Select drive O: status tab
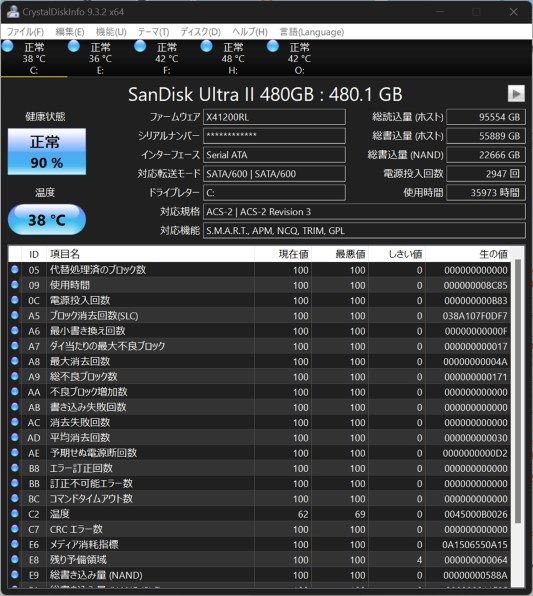The width and height of the screenshot is (533, 596). (x=299, y=59)
